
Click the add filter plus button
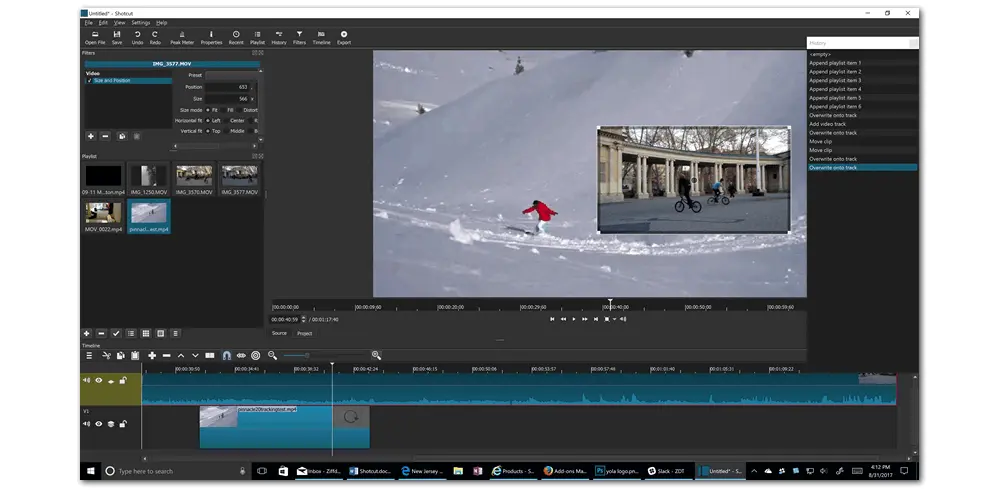click(90, 135)
